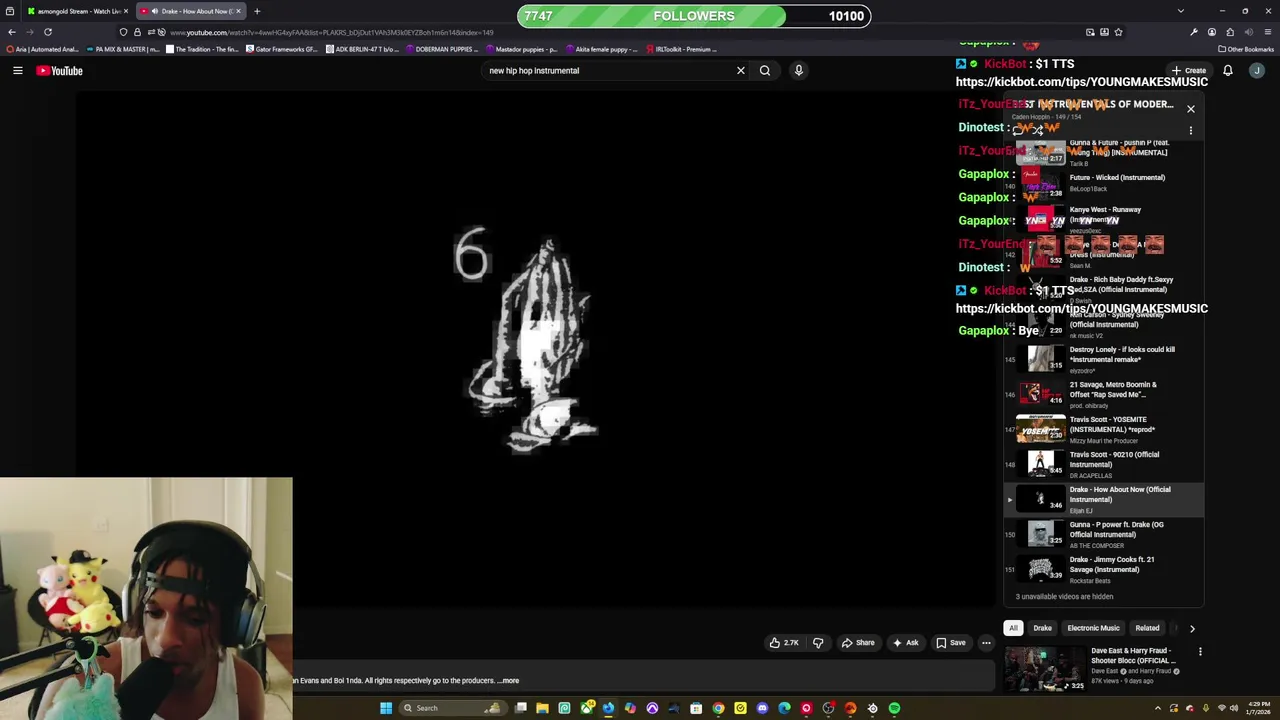The height and width of the screenshot is (720, 1280).
Task: Open the YouTube guide hamburger menu
Action: point(17,71)
